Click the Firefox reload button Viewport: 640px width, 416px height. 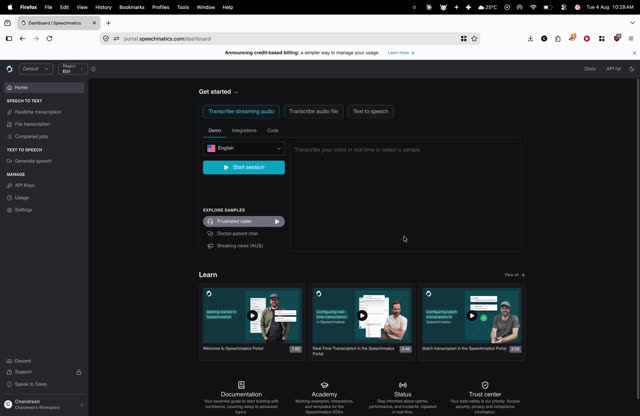coord(49,38)
